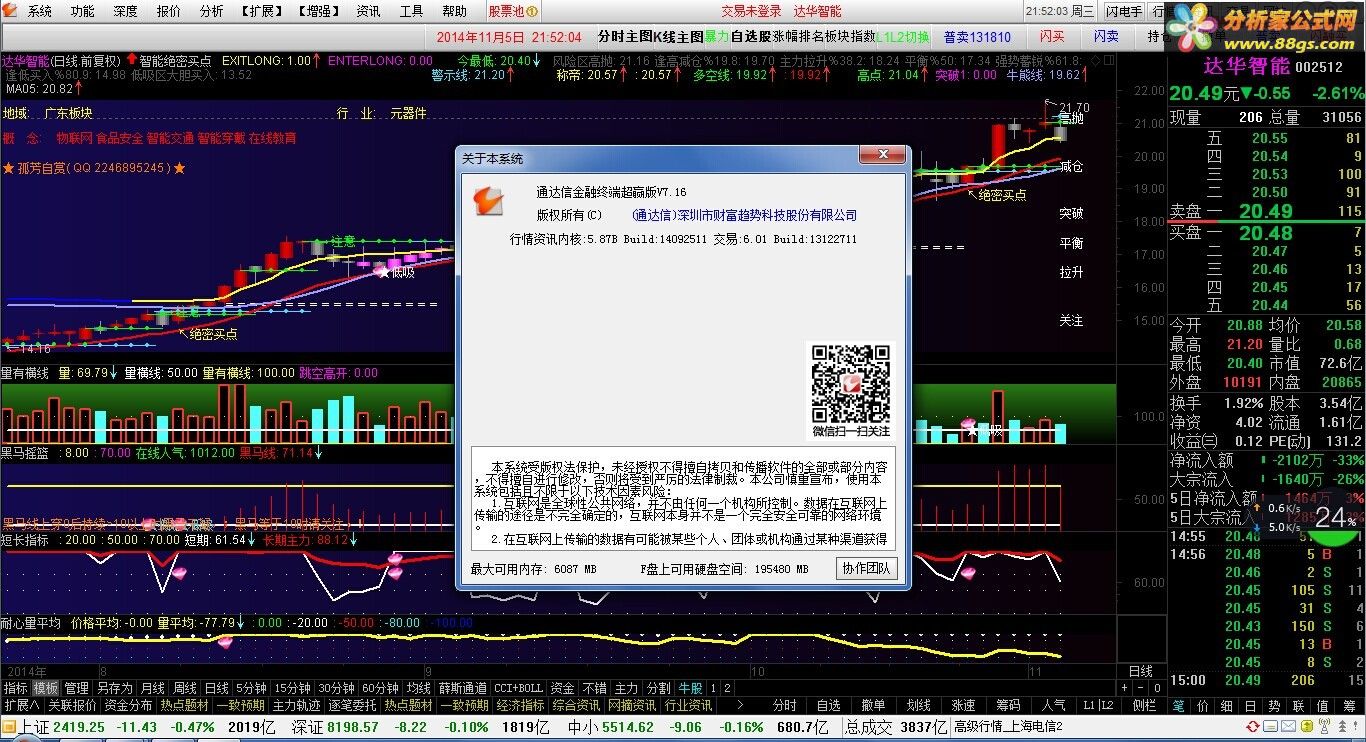Click the 资金分布 tab
Image resolution: width=1366 pixels, height=742 pixels.
point(128,705)
